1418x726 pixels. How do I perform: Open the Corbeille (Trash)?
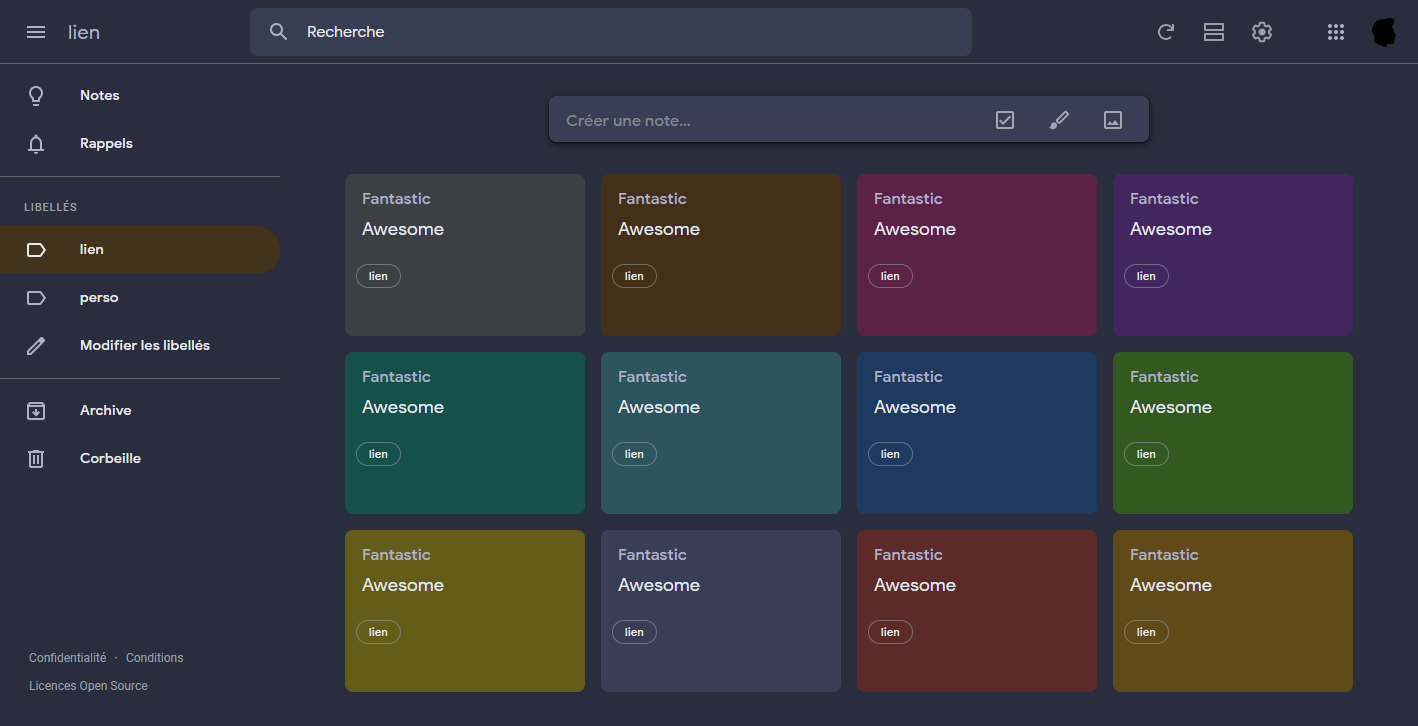click(110, 458)
